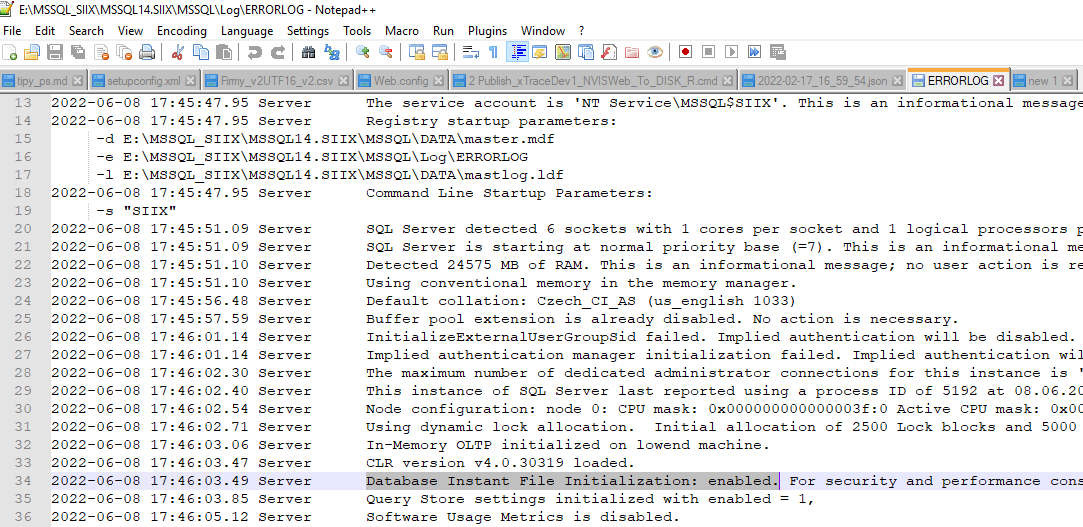Viewport: 1083px width, 527px height.
Task: Toggle file monitoring eye icon
Action: coord(655,52)
